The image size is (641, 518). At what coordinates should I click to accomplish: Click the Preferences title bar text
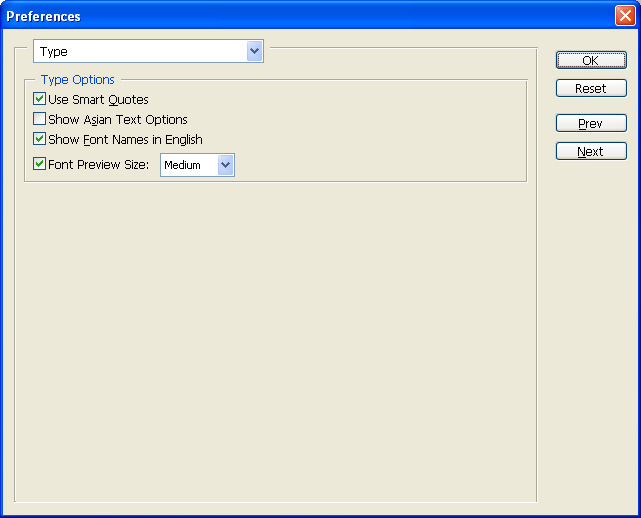point(43,16)
